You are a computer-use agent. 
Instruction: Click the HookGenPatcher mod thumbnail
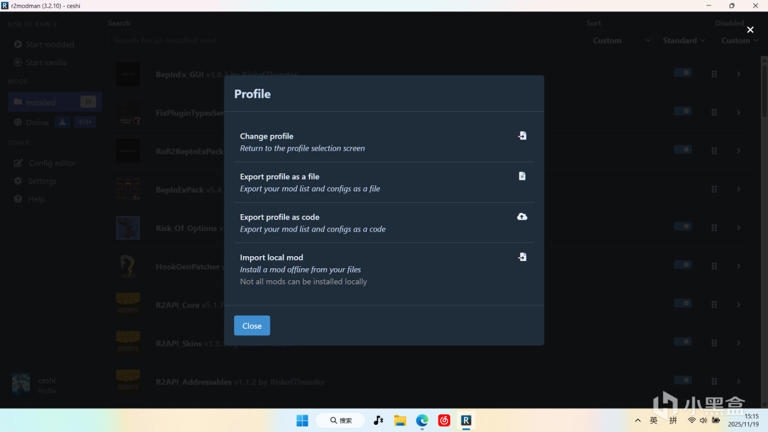pos(128,266)
